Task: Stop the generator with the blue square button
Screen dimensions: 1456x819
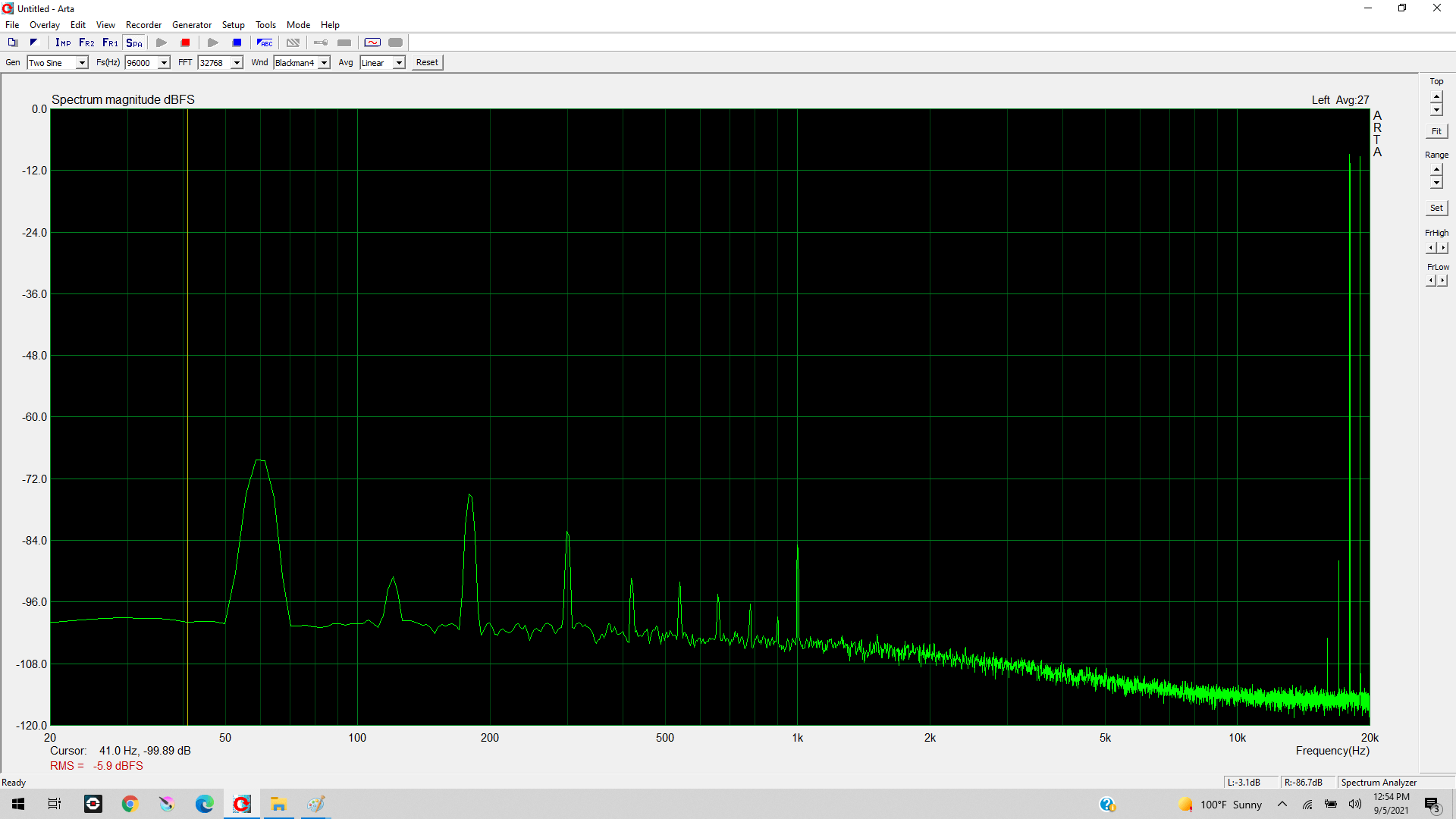Action: (x=237, y=42)
